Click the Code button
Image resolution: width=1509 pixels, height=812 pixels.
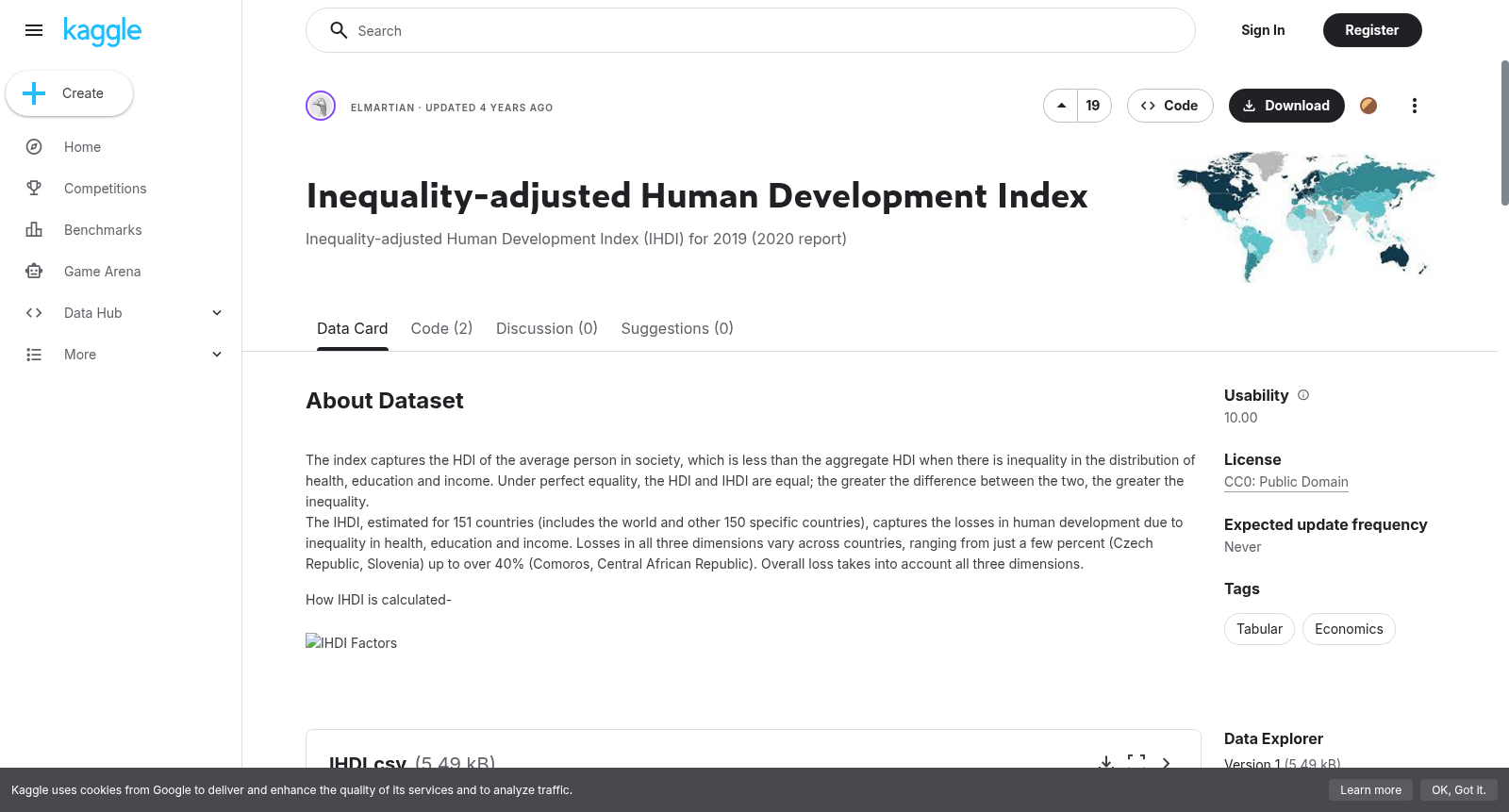click(1169, 106)
